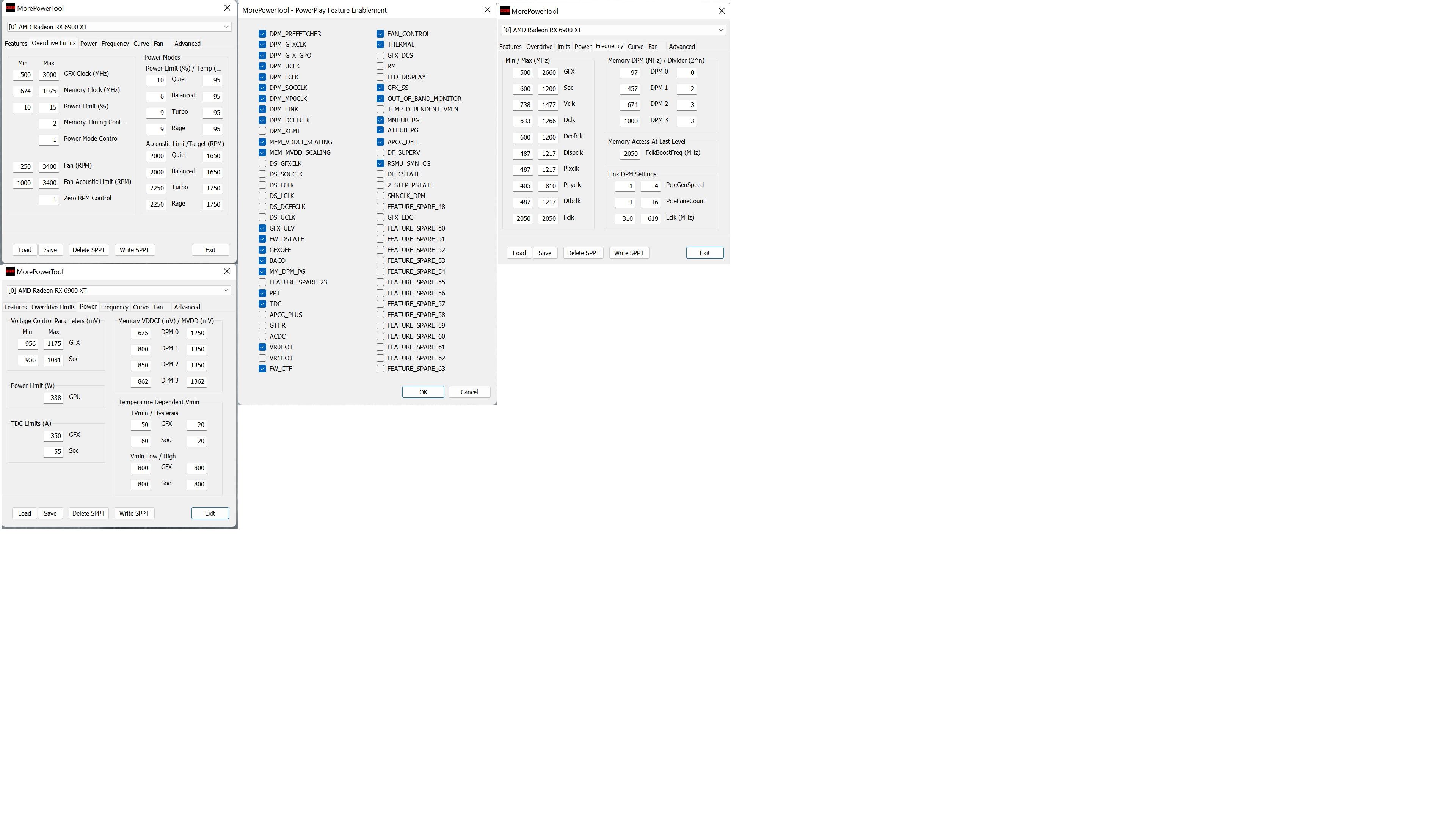Click Write SPPT in Overdrive Limits window
Viewport: 1456px width, 819px height.
pyautogui.click(x=135, y=250)
